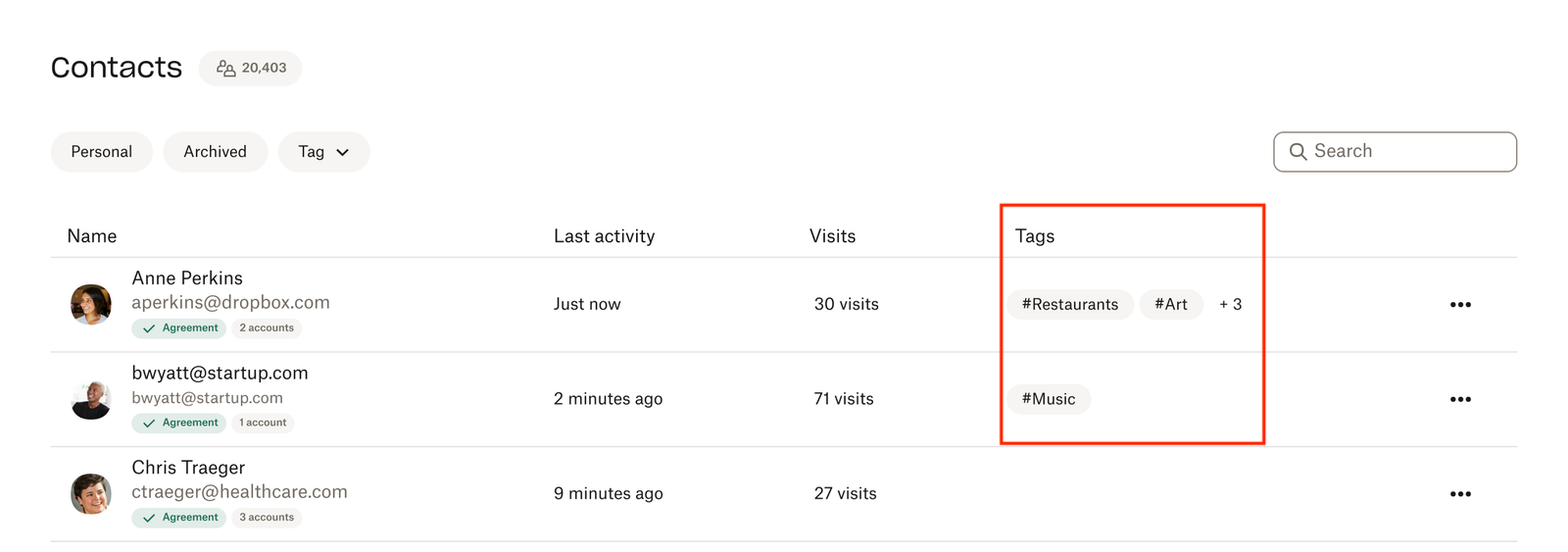Open more options for bwyatt@startup.com row
This screenshot has height=552, width=1568.
point(1460,399)
